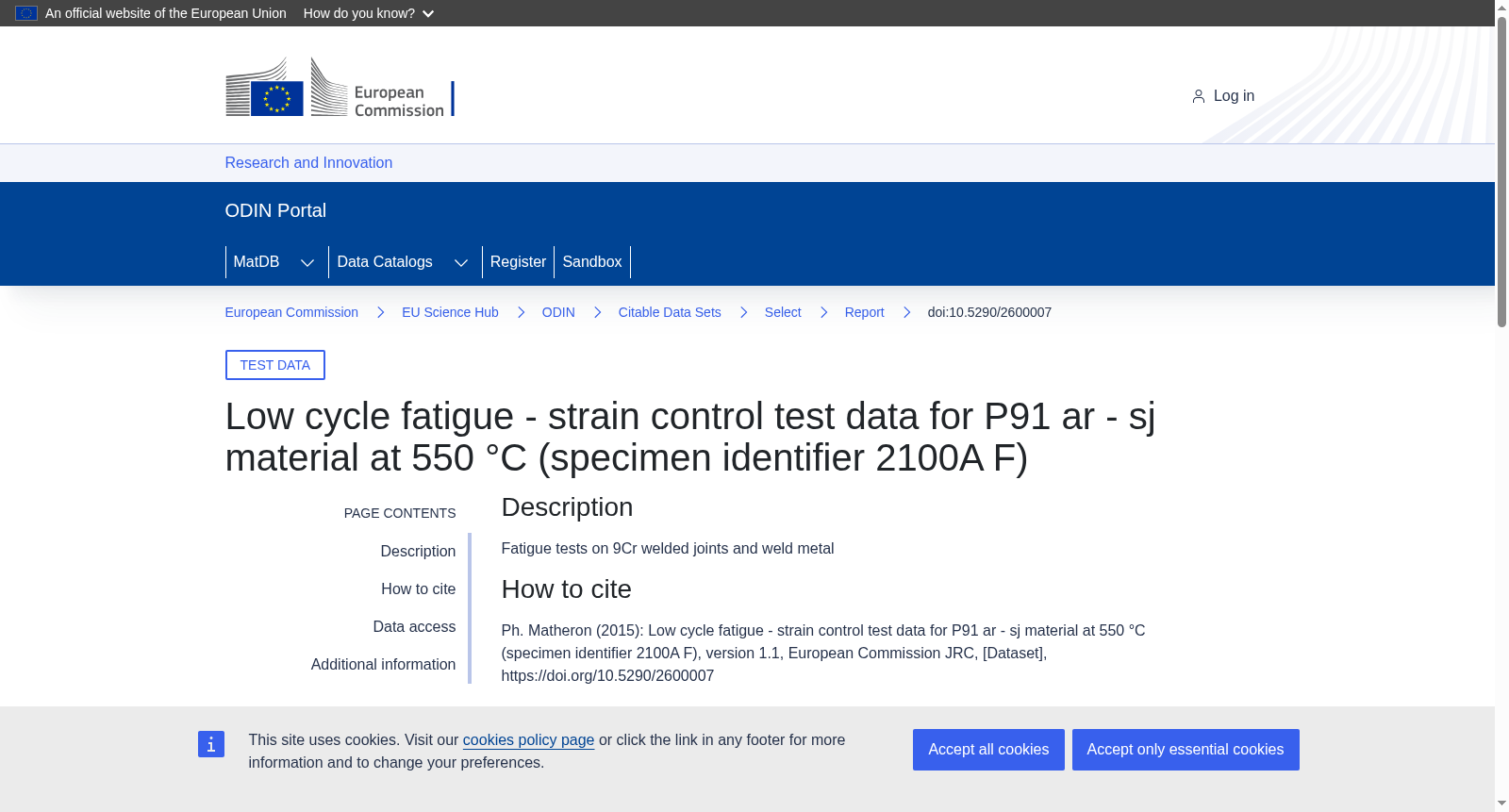Jump to How to cite in page contents
The image size is (1509, 812).
[x=419, y=589]
